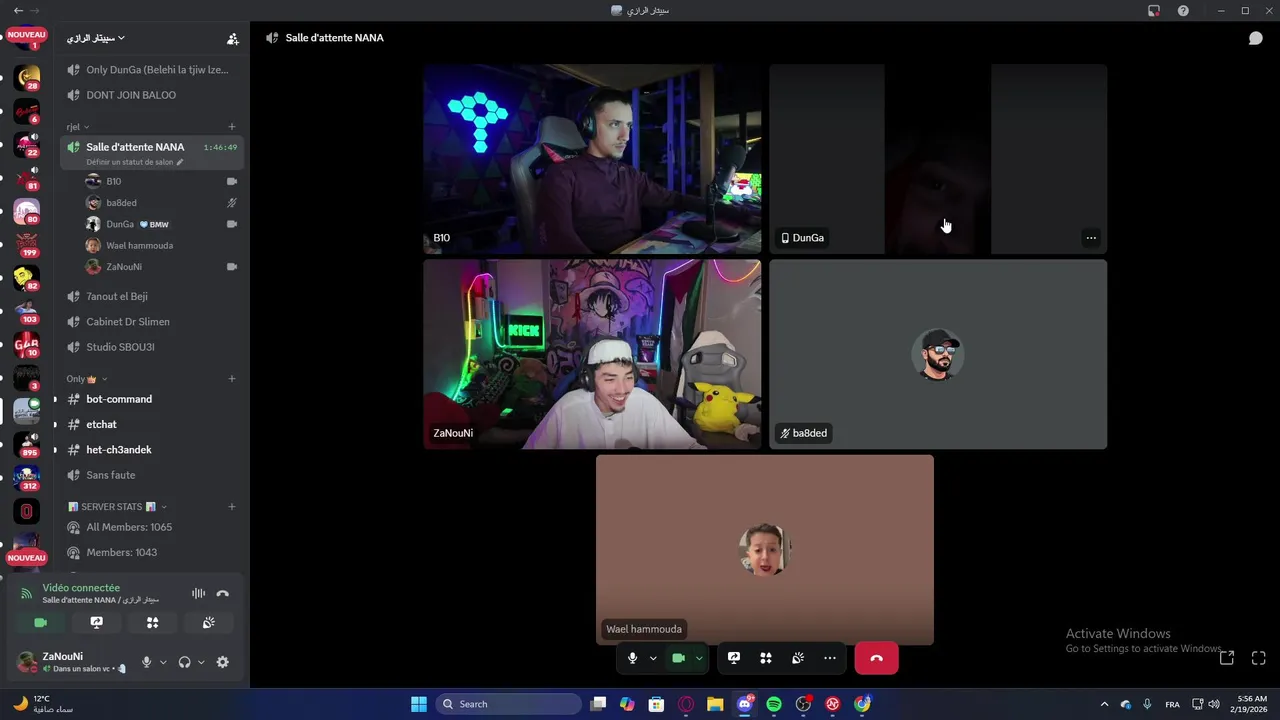Open the server name dropdown menu
Screen dimensions: 1280x720
[x=96, y=38]
